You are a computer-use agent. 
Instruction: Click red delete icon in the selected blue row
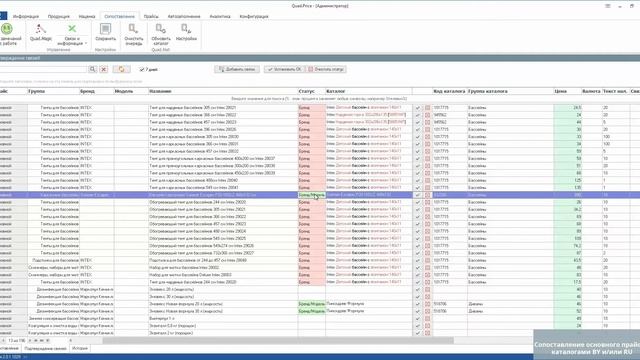[427, 195]
